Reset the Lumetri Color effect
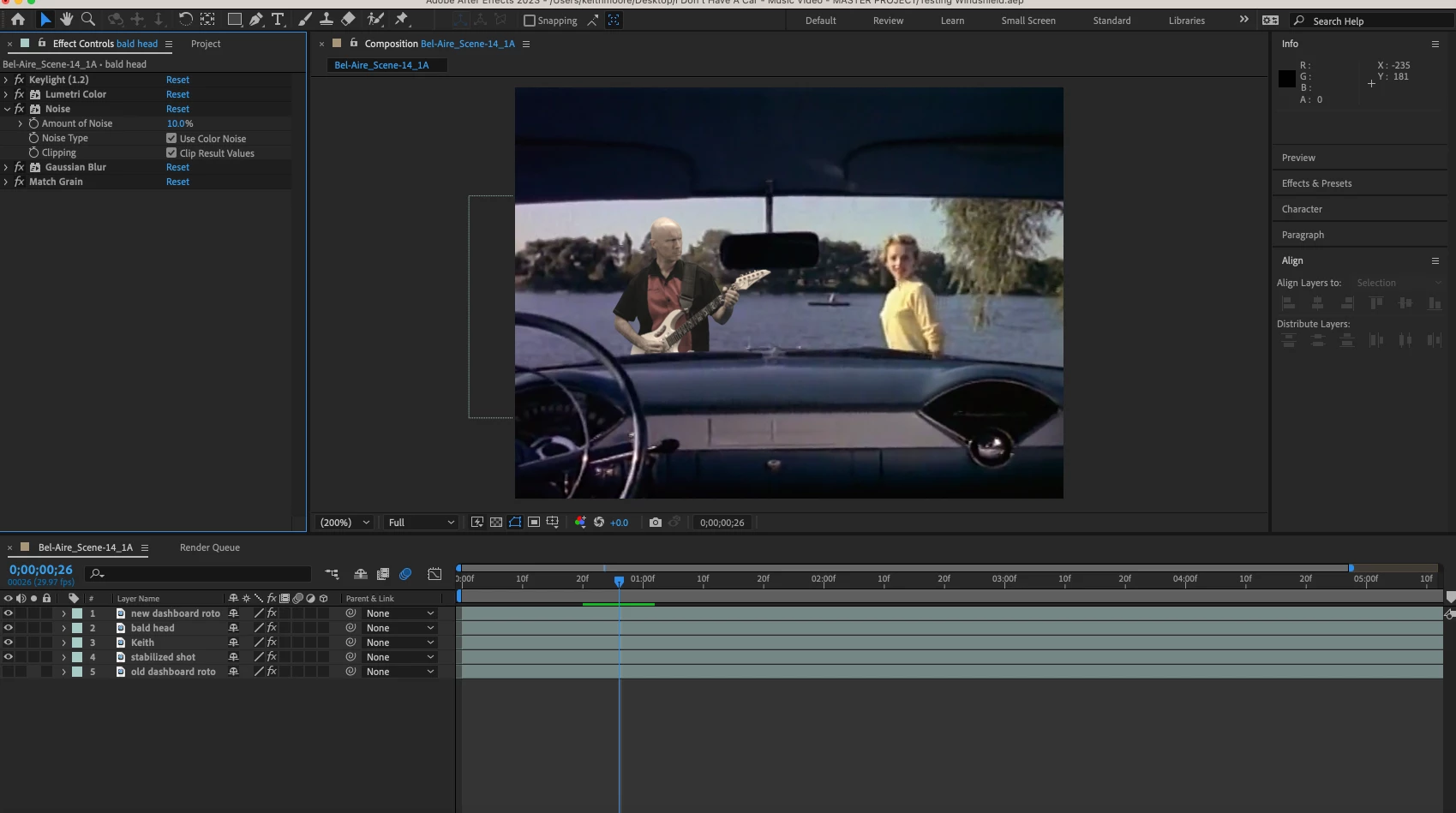Image resolution: width=1456 pixels, height=813 pixels. tap(177, 94)
